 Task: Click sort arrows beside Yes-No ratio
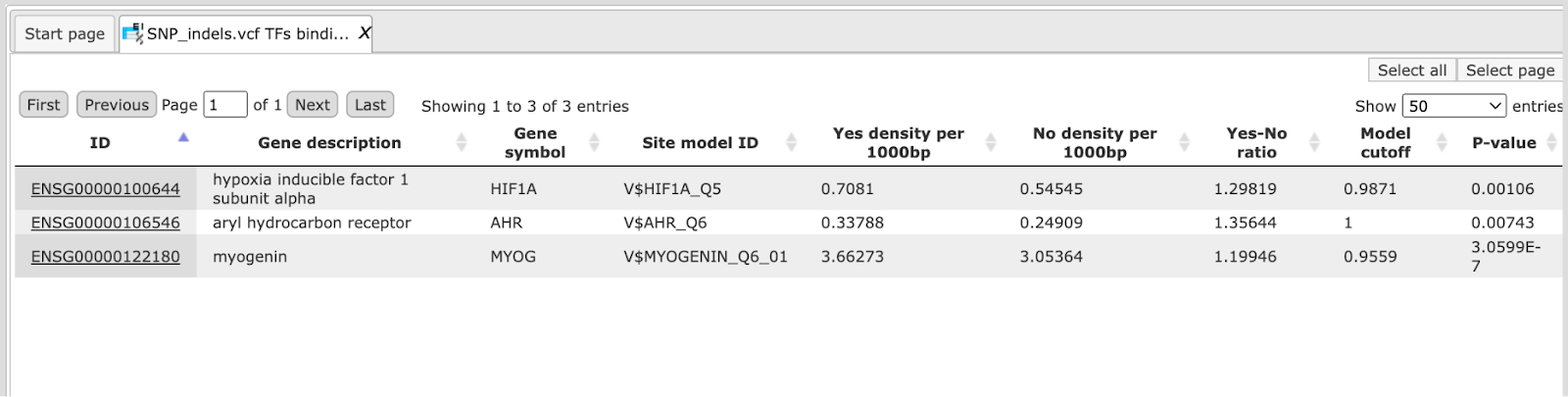[x=1315, y=143]
